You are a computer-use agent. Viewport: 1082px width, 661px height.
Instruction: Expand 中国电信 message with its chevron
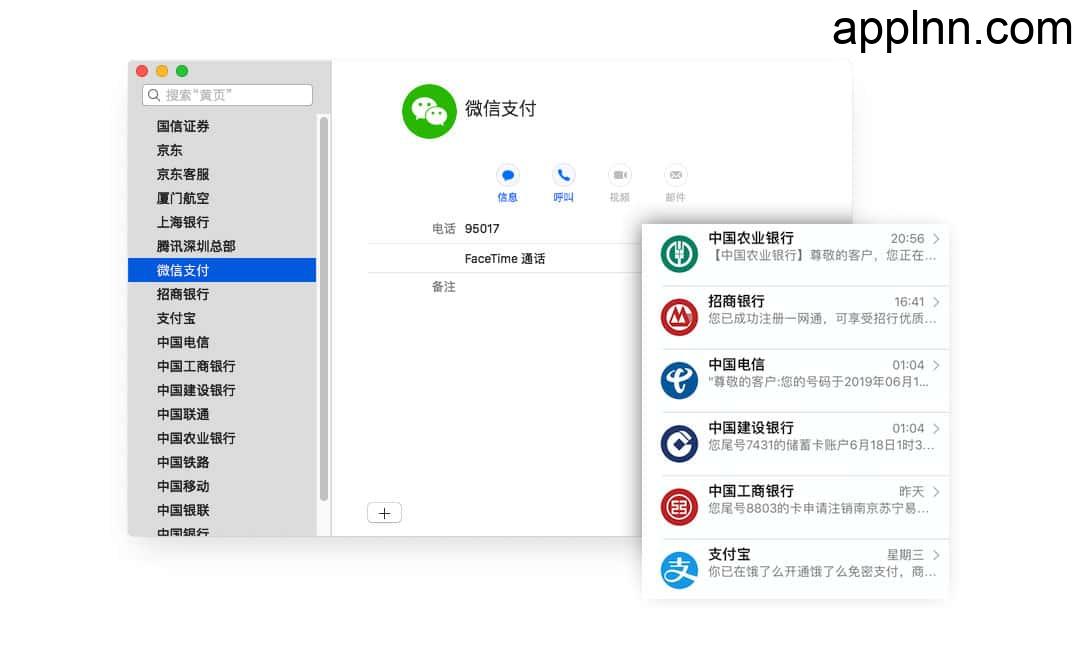[x=936, y=365]
